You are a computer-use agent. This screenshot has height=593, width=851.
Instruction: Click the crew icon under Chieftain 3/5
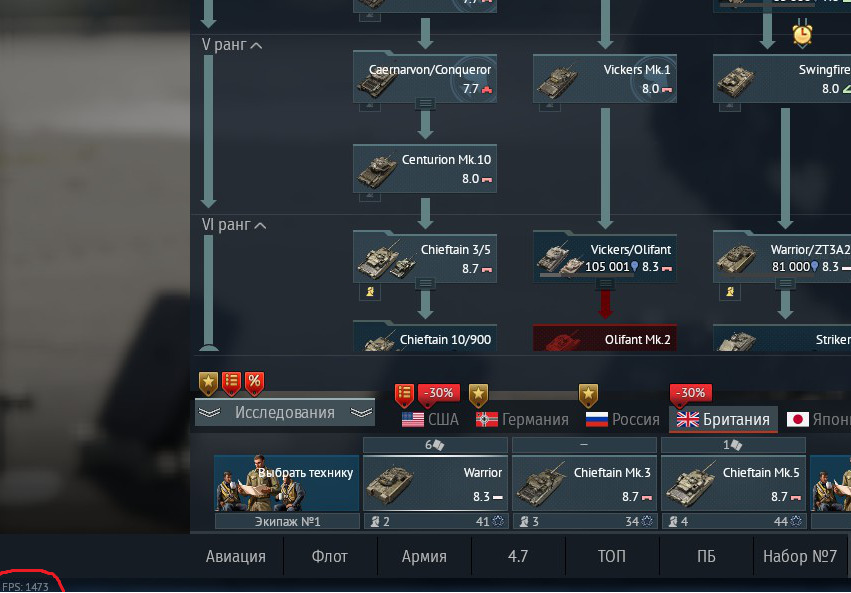tap(370, 292)
